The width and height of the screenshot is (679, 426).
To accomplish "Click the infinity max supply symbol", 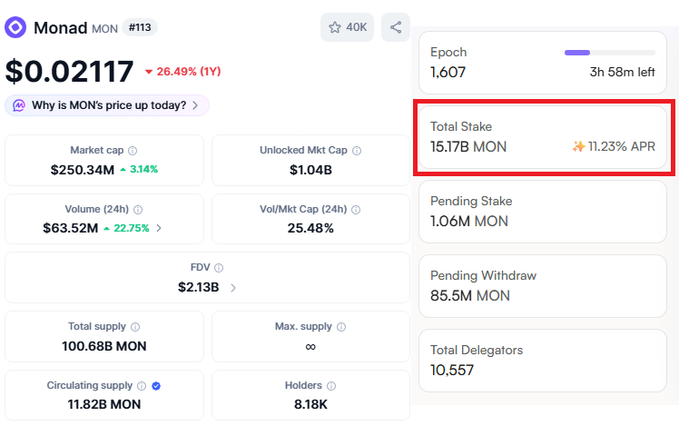I will click(x=310, y=347).
